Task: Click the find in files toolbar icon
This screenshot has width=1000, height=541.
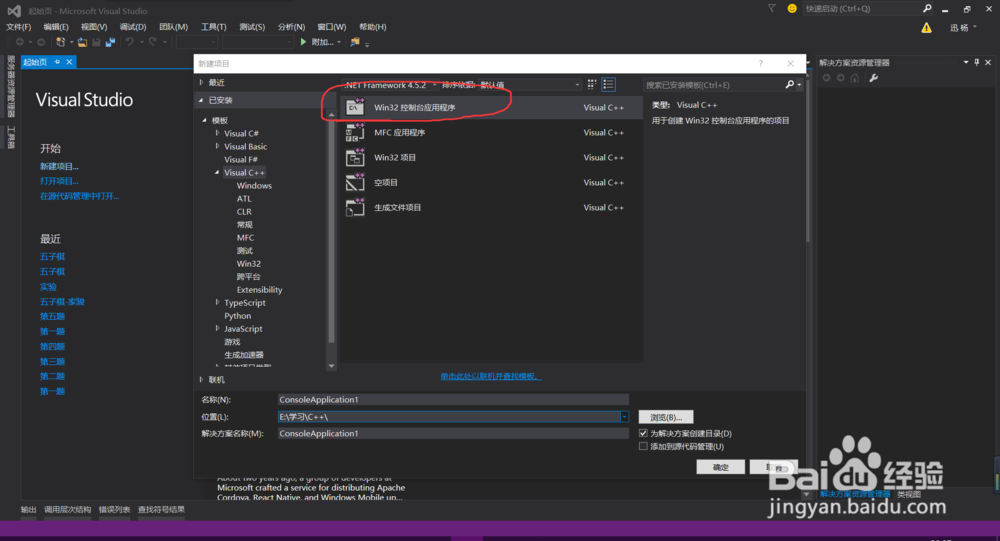Action: pos(355,42)
